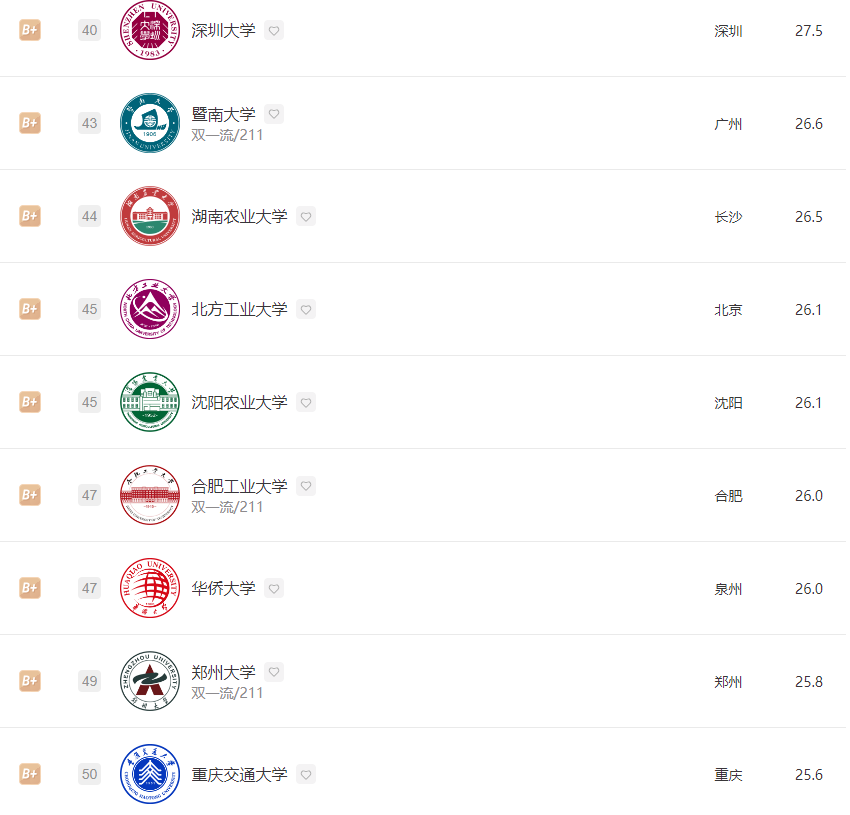Click Hefei University of Technology logo
This screenshot has width=850, height=815.
150,495
